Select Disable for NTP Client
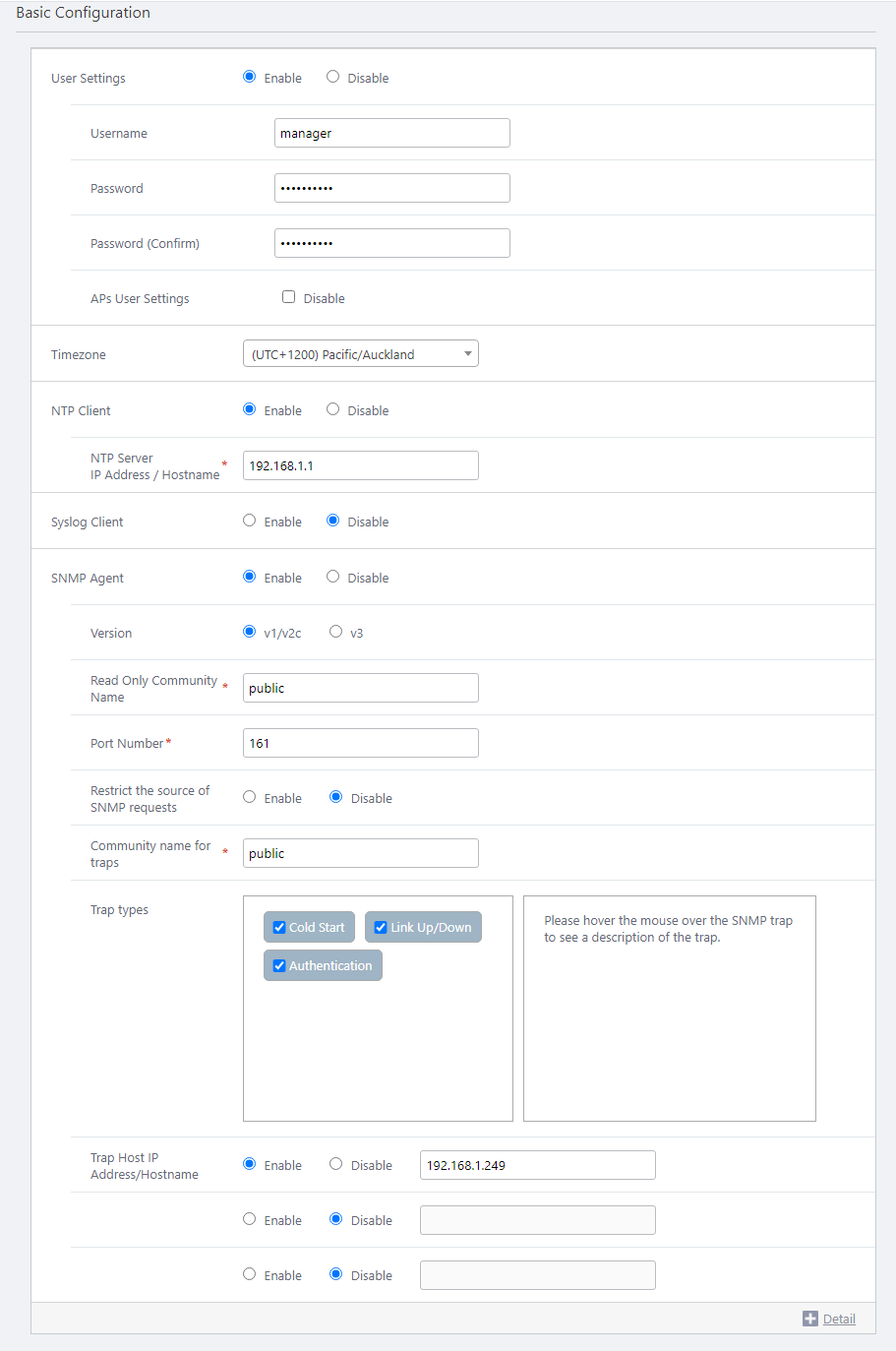The width and height of the screenshot is (896, 1351). click(x=333, y=409)
